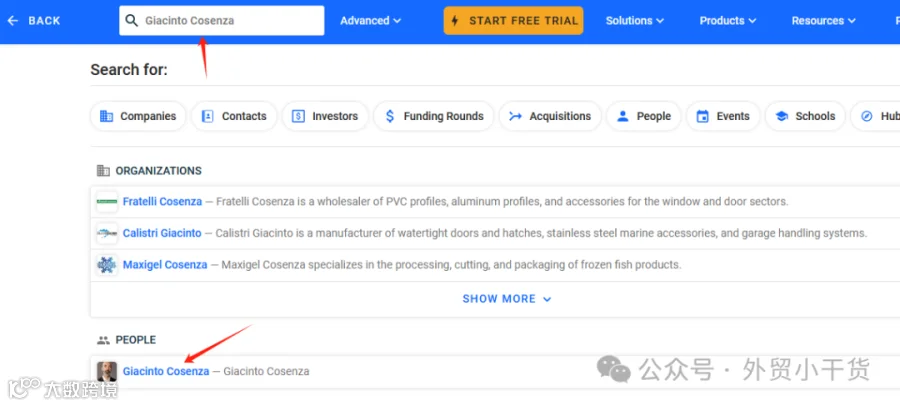
Task: Click the Events calendar icon
Action: tap(703, 116)
